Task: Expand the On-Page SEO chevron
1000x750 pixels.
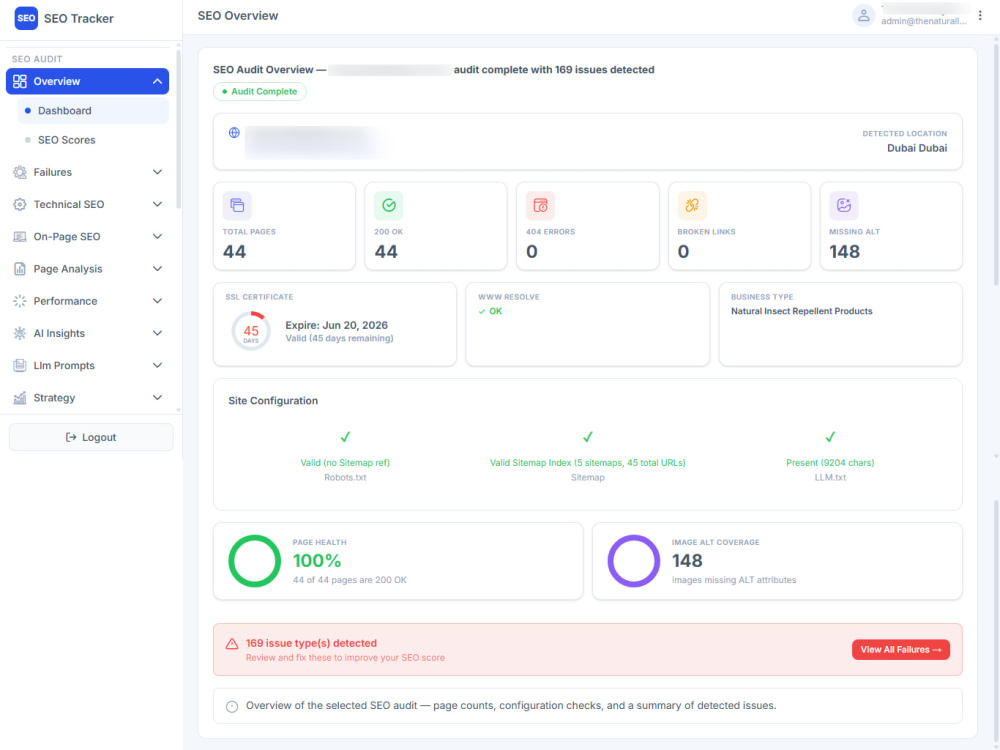Action: 158,237
